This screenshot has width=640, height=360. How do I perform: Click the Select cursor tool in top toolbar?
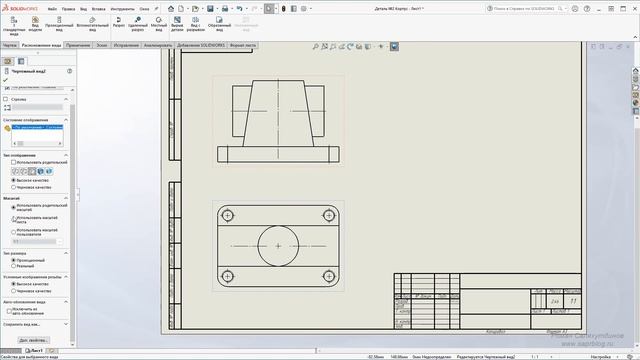[269, 9]
